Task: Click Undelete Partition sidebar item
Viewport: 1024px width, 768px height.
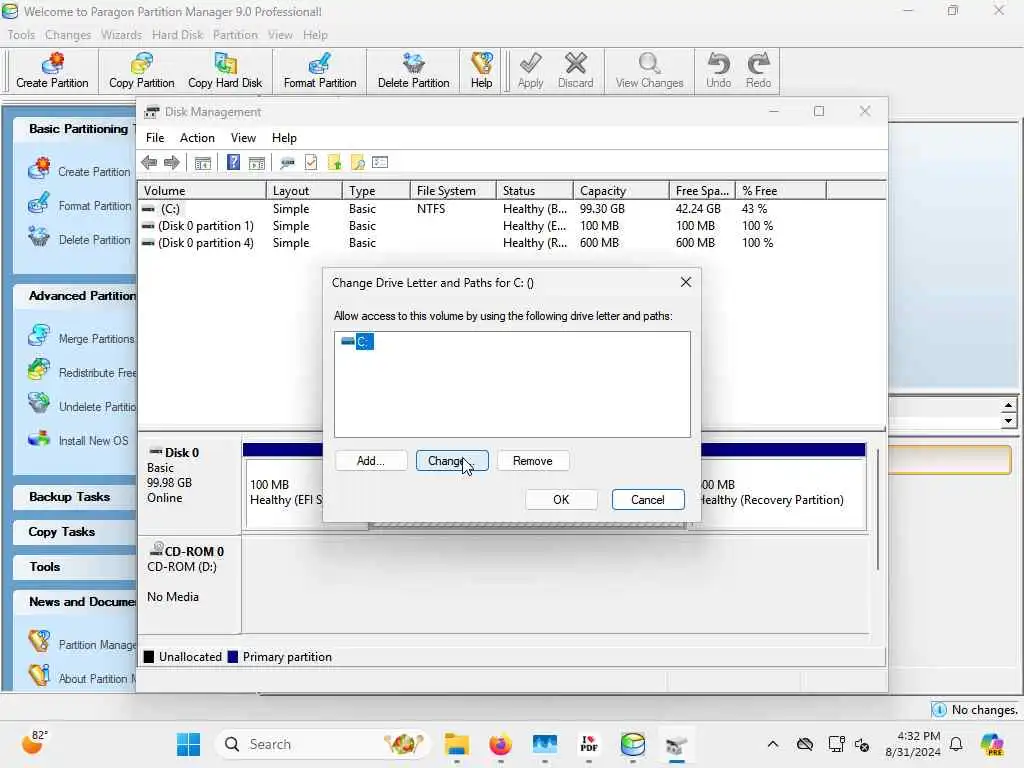Action: (x=82, y=406)
